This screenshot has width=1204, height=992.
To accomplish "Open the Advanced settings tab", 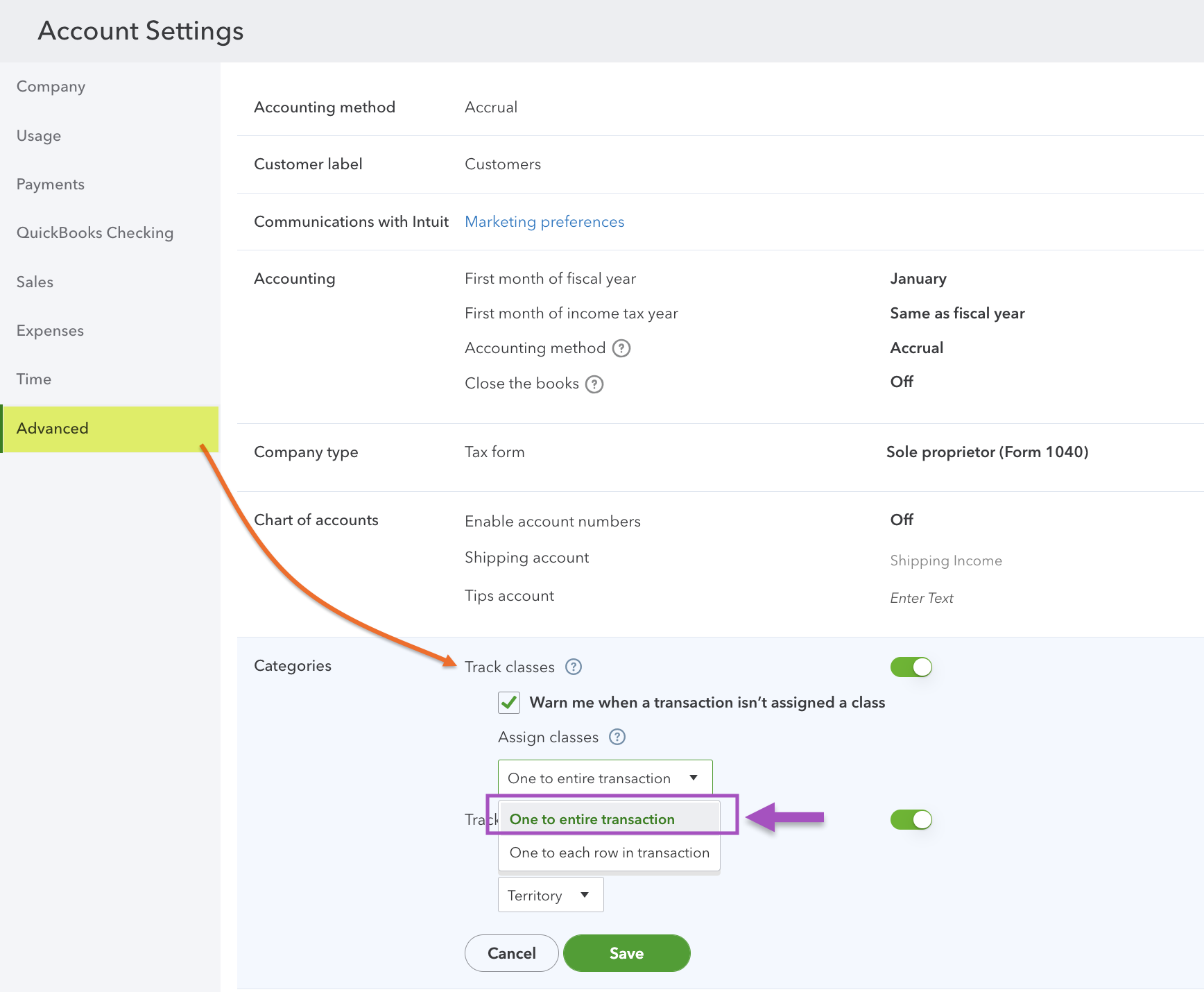I will click(53, 429).
